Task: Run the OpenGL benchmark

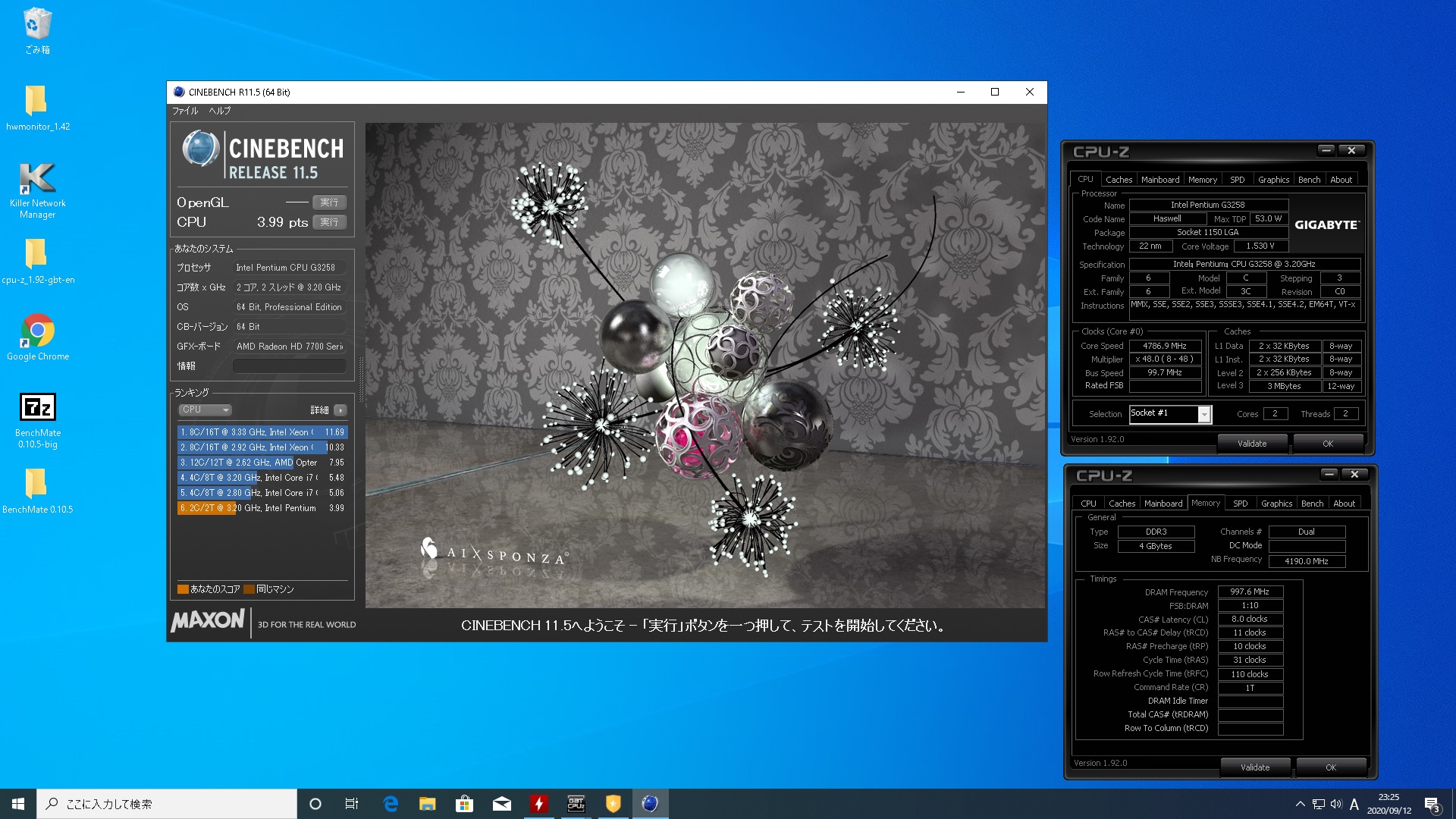Action: 329,202
